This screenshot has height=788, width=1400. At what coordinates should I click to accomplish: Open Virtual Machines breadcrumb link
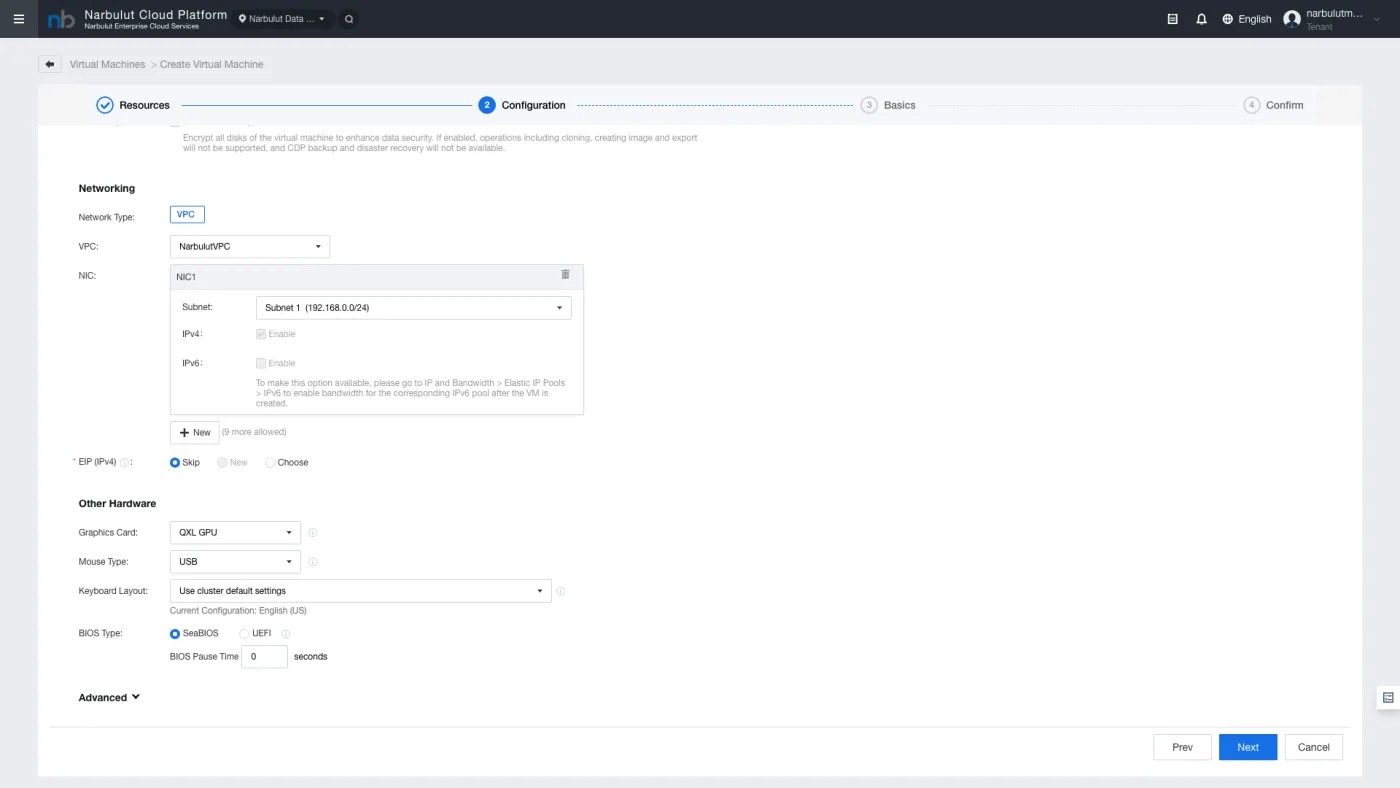[x=107, y=64]
